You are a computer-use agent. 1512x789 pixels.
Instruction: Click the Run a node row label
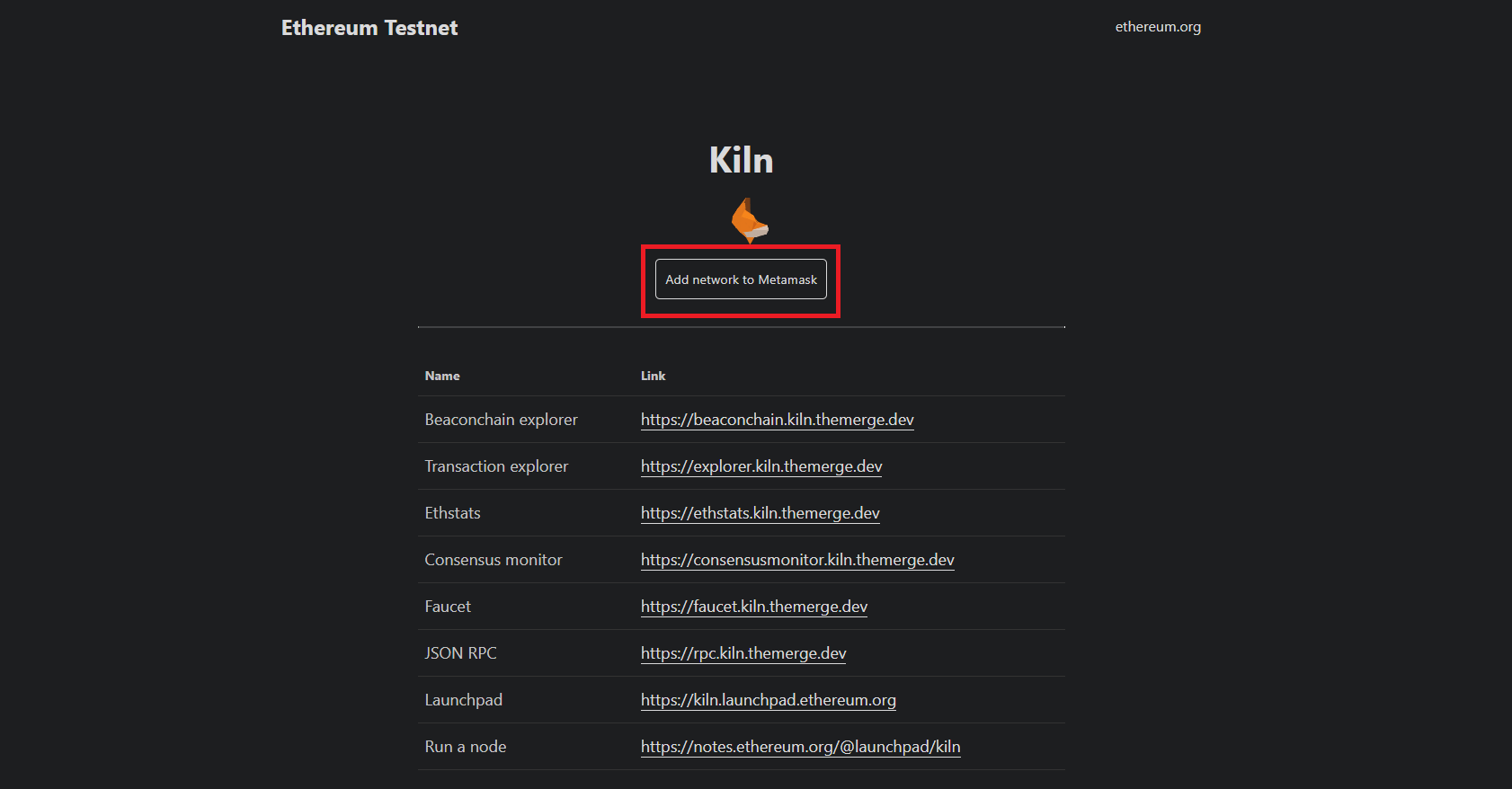click(x=466, y=747)
